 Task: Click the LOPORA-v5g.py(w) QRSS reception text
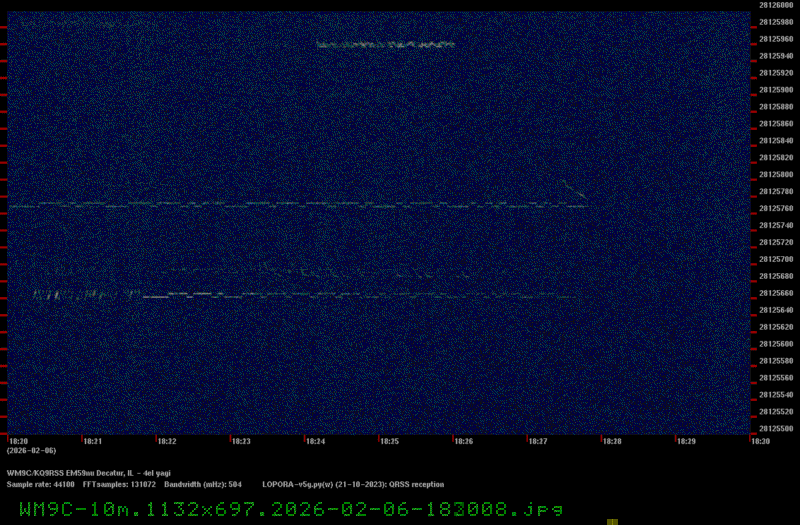click(x=353, y=485)
